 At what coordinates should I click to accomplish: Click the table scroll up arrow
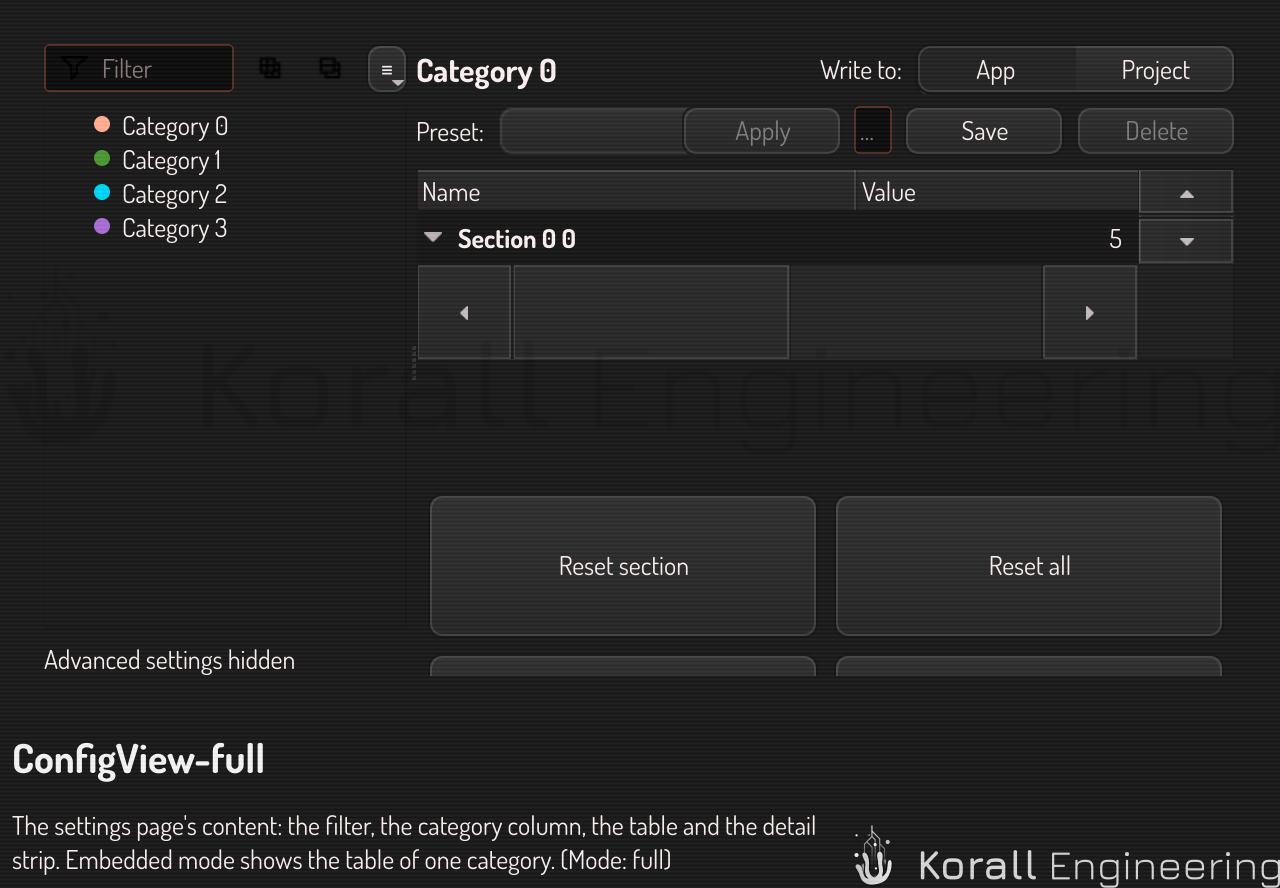point(1186,193)
